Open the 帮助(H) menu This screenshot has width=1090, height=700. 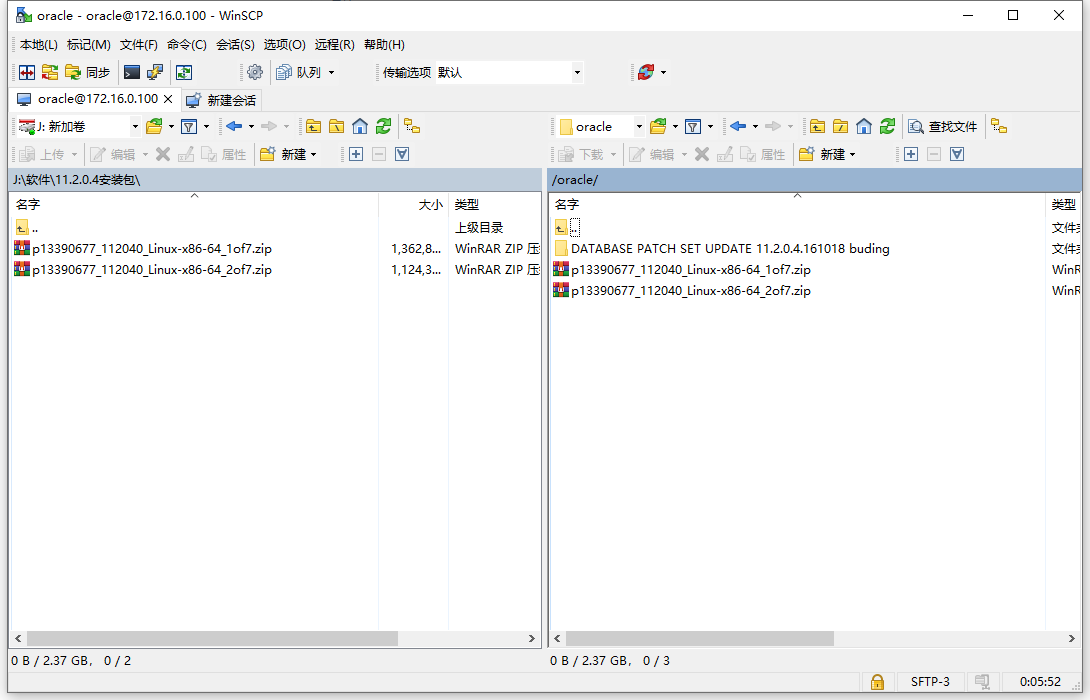[384, 44]
